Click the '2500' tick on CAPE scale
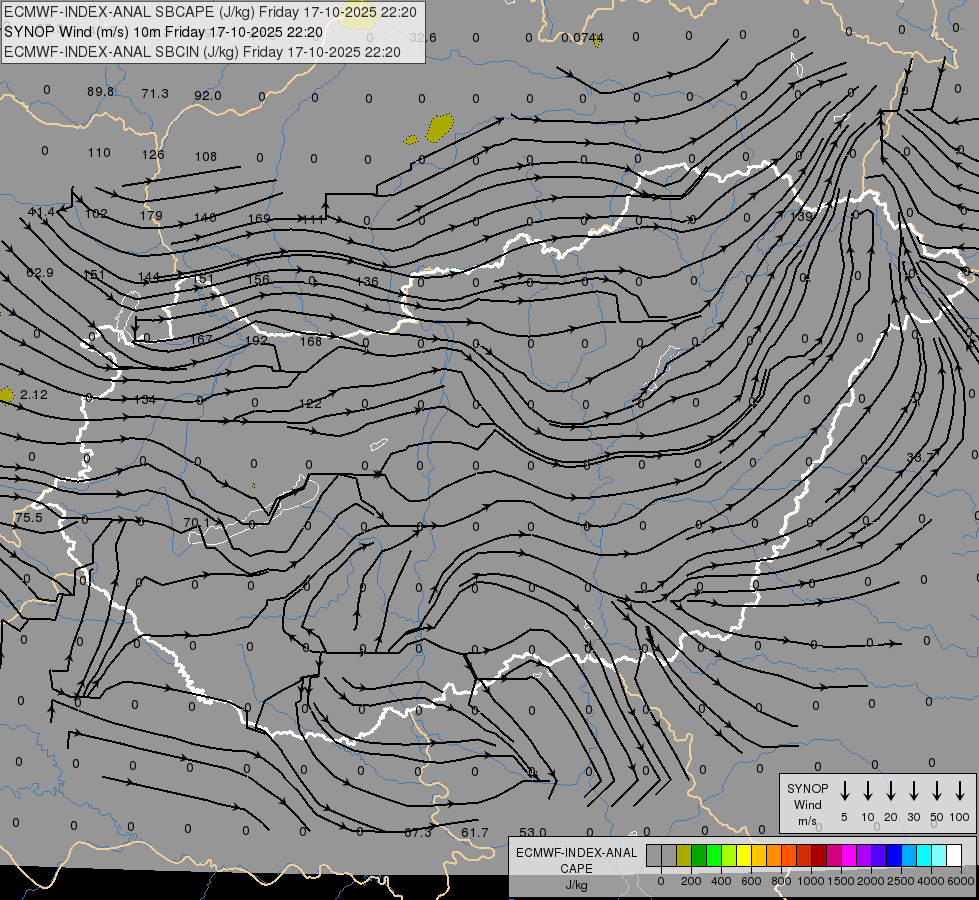Image resolution: width=979 pixels, height=900 pixels. tap(901, 881)
